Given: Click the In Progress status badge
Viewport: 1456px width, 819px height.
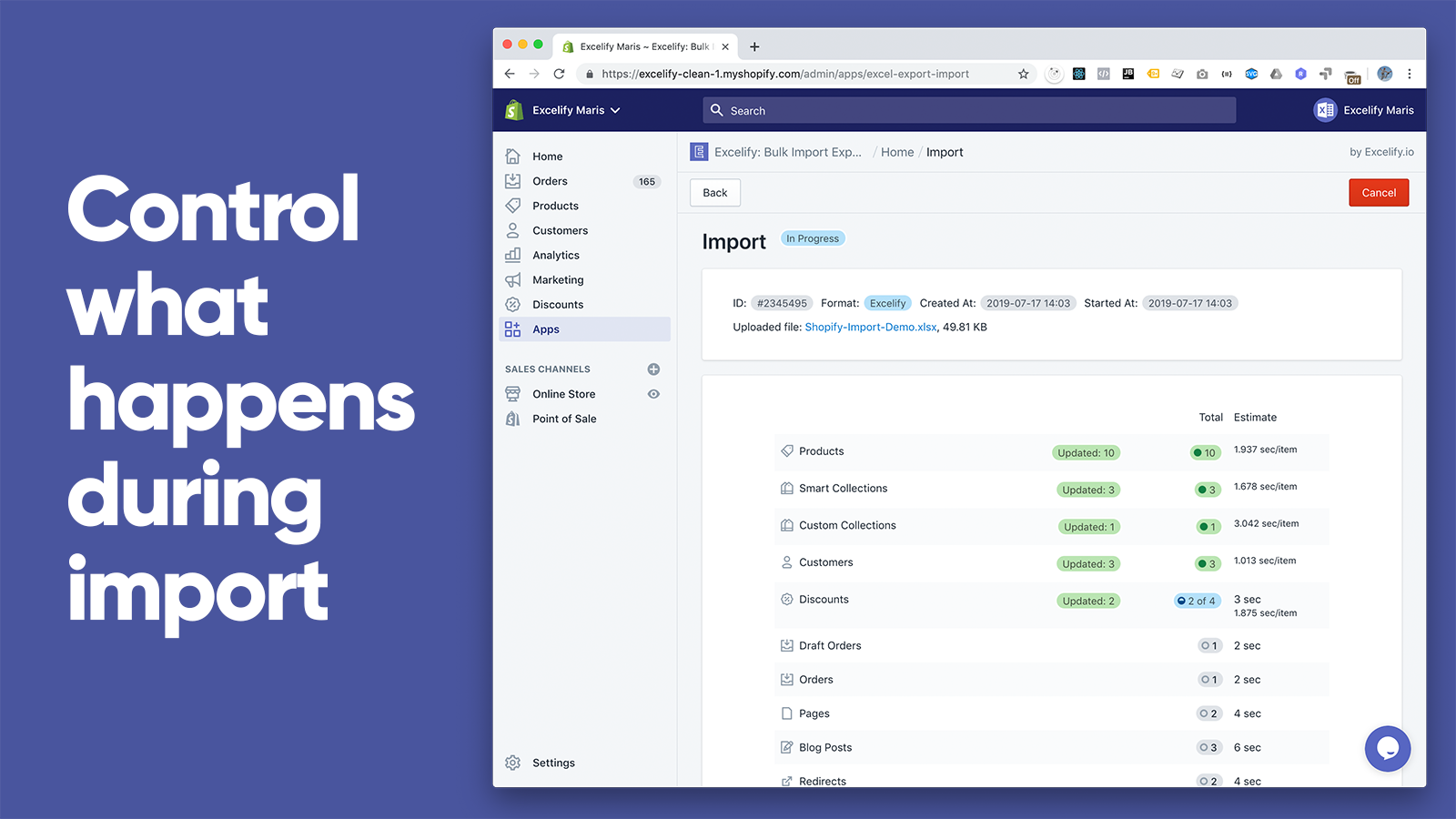Looking at the screenshot, I should (813, 238).
